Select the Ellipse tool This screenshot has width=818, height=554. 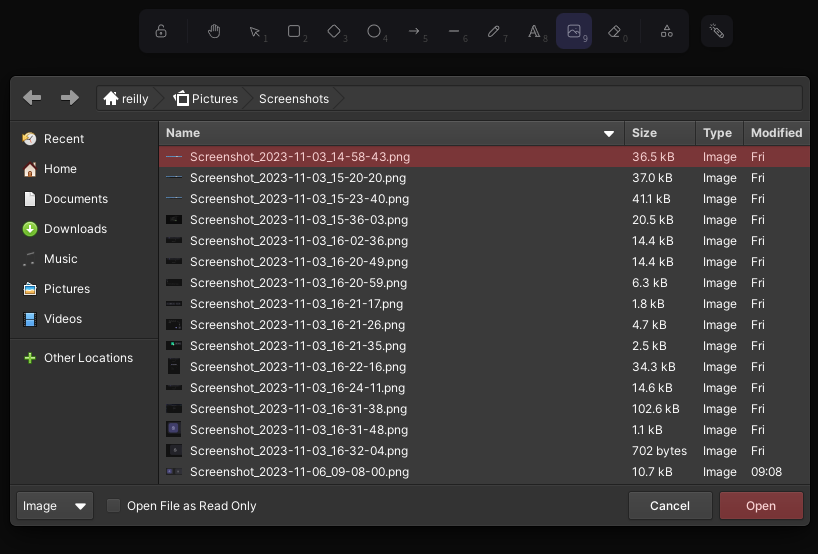tap(374, 31)
